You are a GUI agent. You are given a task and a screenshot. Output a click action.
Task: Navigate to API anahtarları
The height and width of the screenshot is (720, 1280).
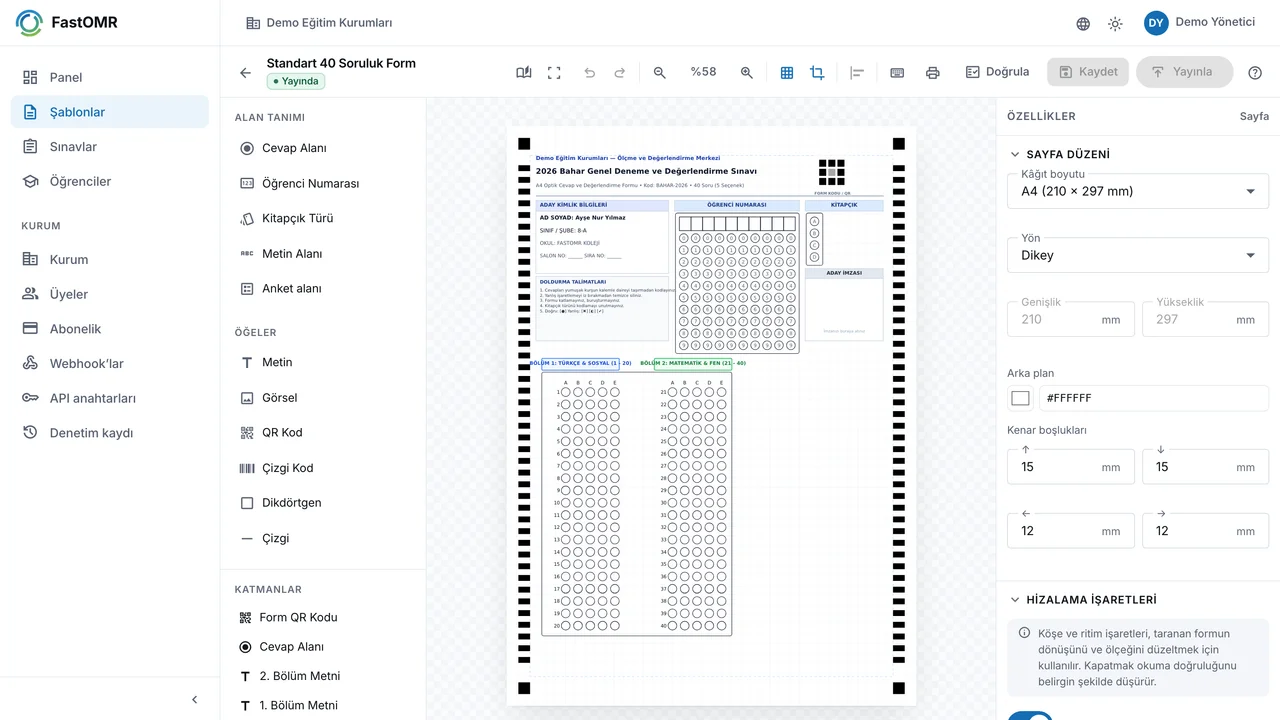[110, 398]
